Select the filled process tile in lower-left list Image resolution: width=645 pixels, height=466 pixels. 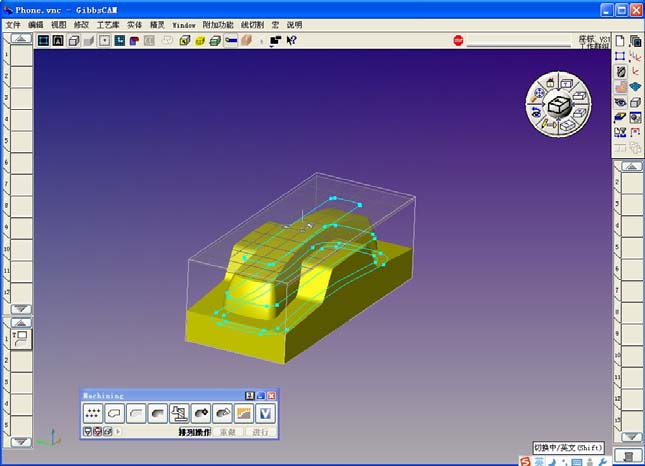(21, 340)
